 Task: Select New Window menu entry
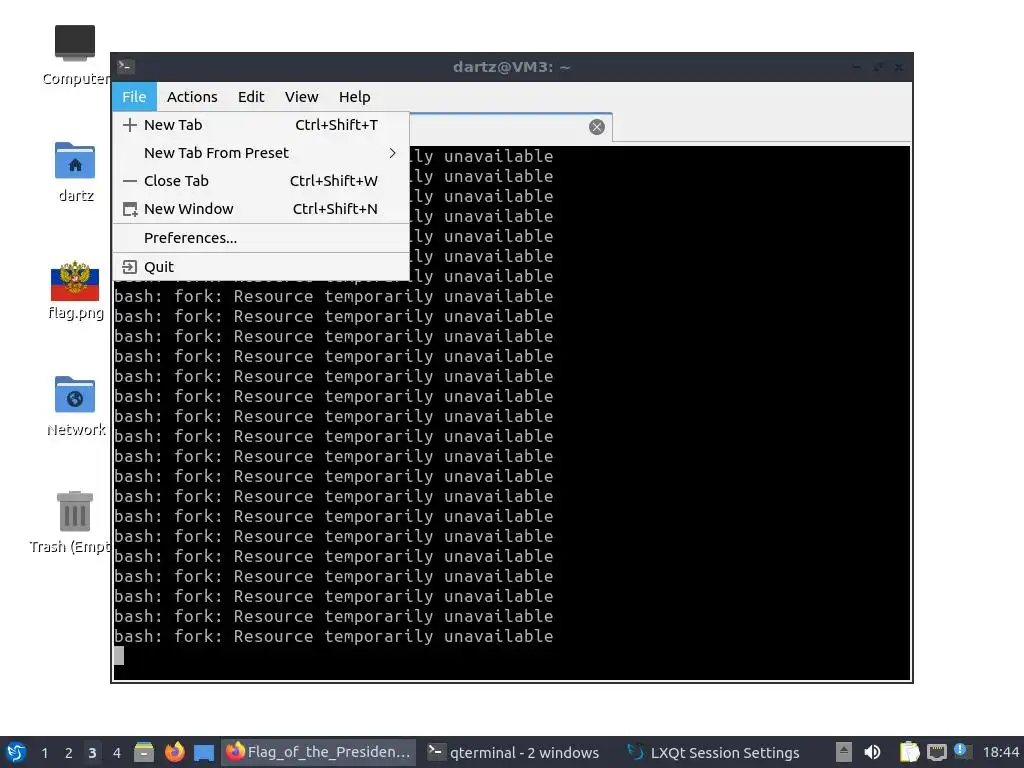click(261, 209)
